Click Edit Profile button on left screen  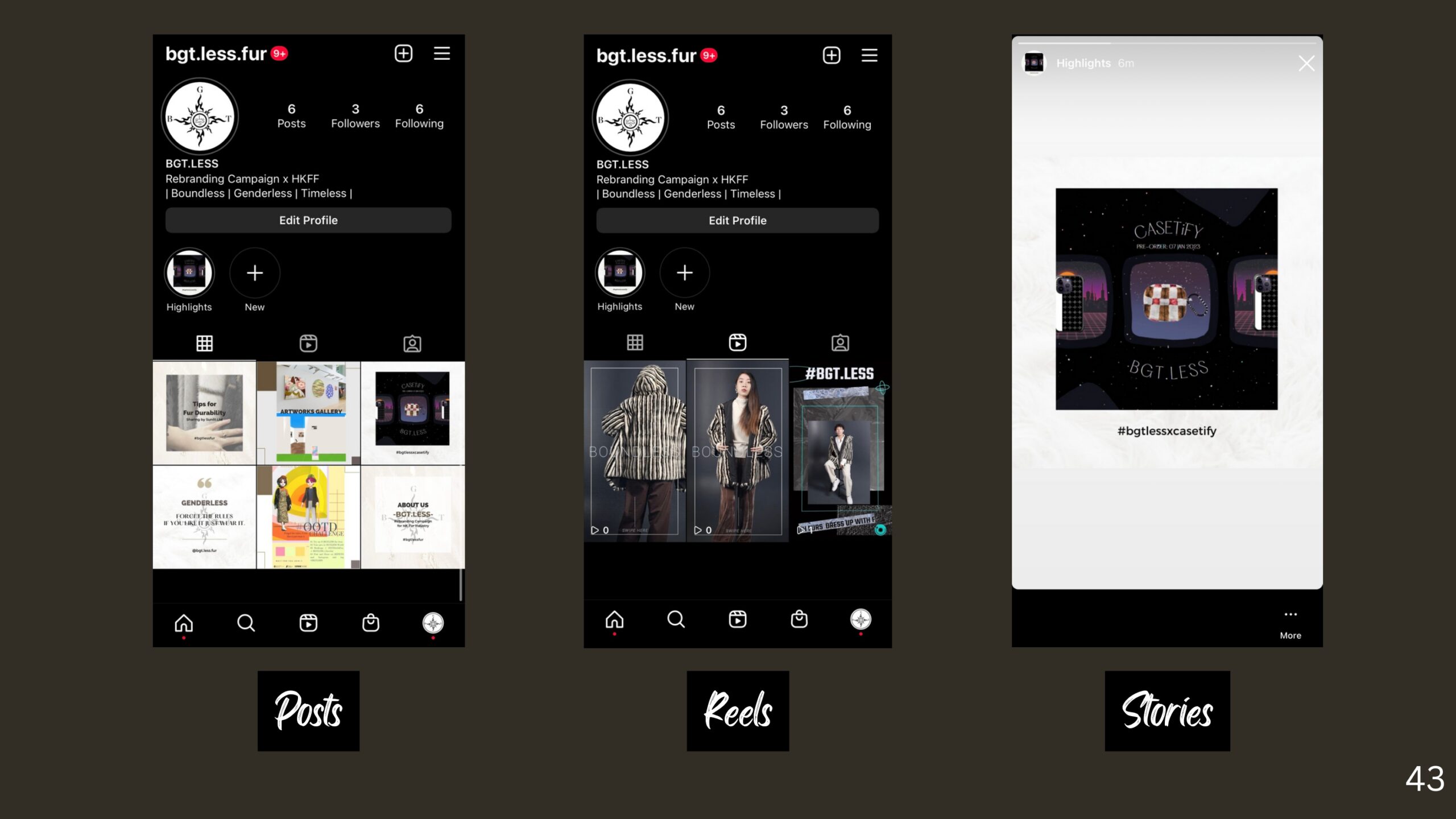(x=308, y=219)
